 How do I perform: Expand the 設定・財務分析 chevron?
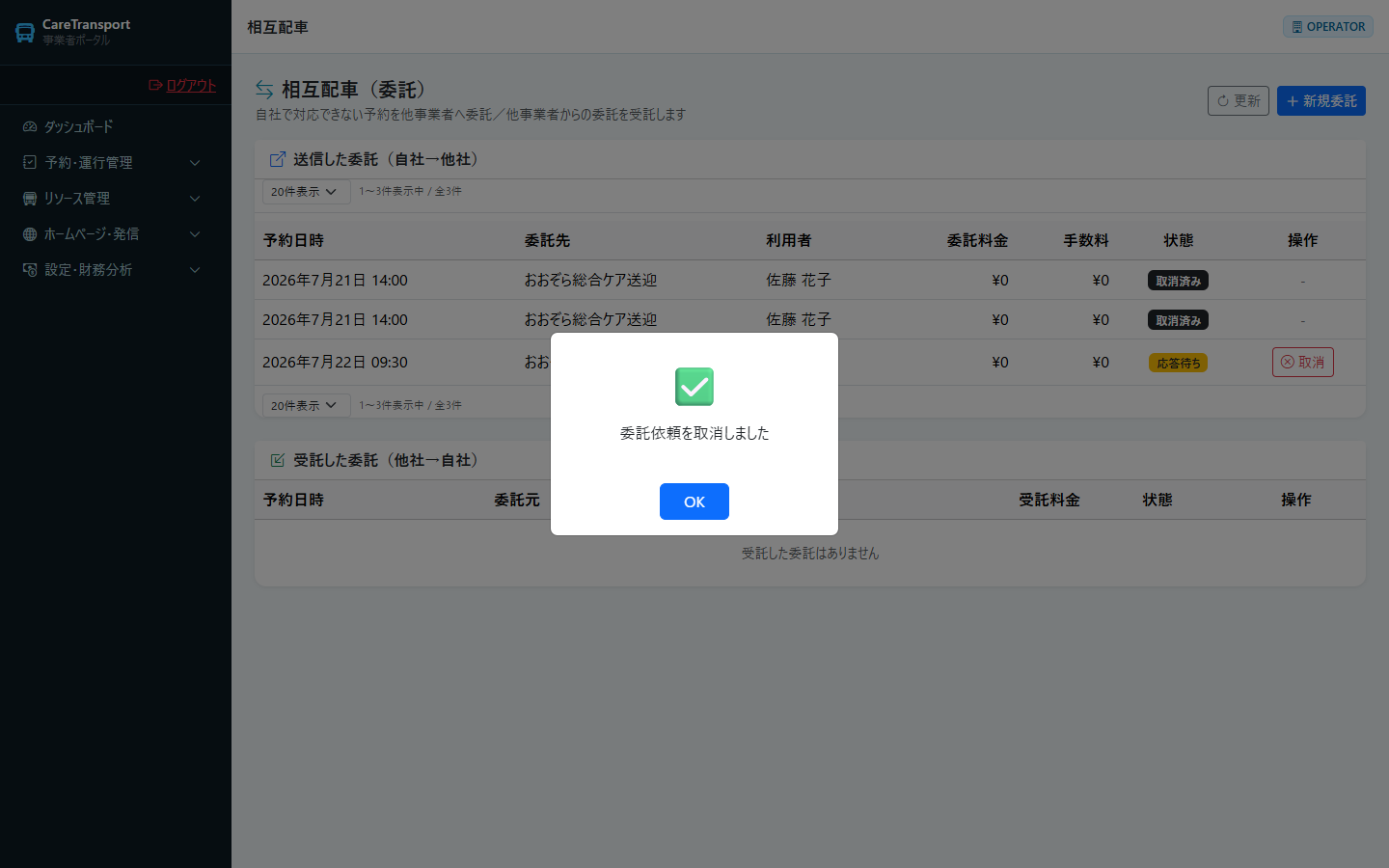[x=195, y=270]
